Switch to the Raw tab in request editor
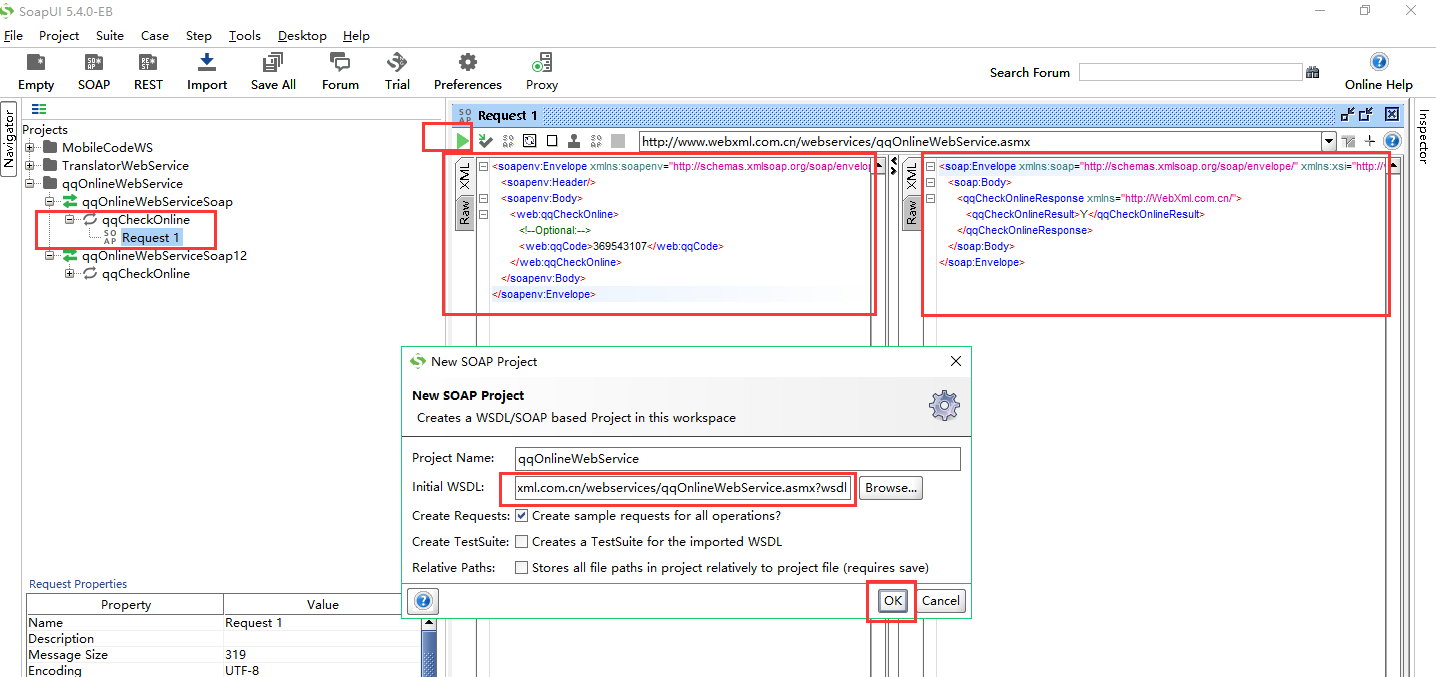The image size is (1436, 677). 464,213
